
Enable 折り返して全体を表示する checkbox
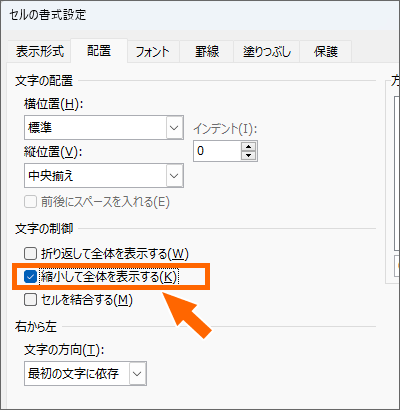30,254
